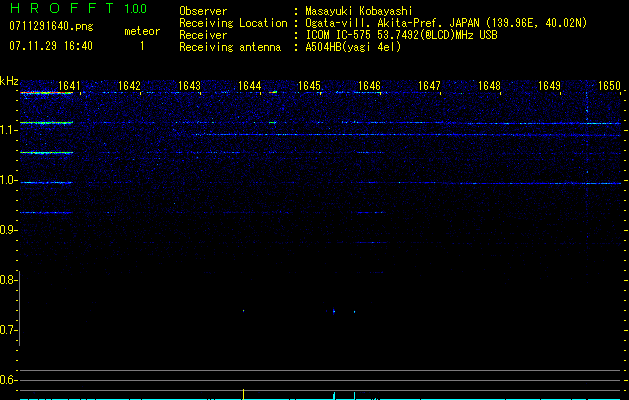Click the observer name Masayuki Kobayashi

point(357,11)
